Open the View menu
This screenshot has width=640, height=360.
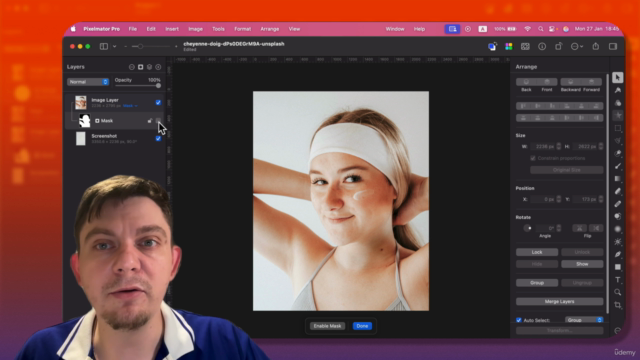[294, 29]
